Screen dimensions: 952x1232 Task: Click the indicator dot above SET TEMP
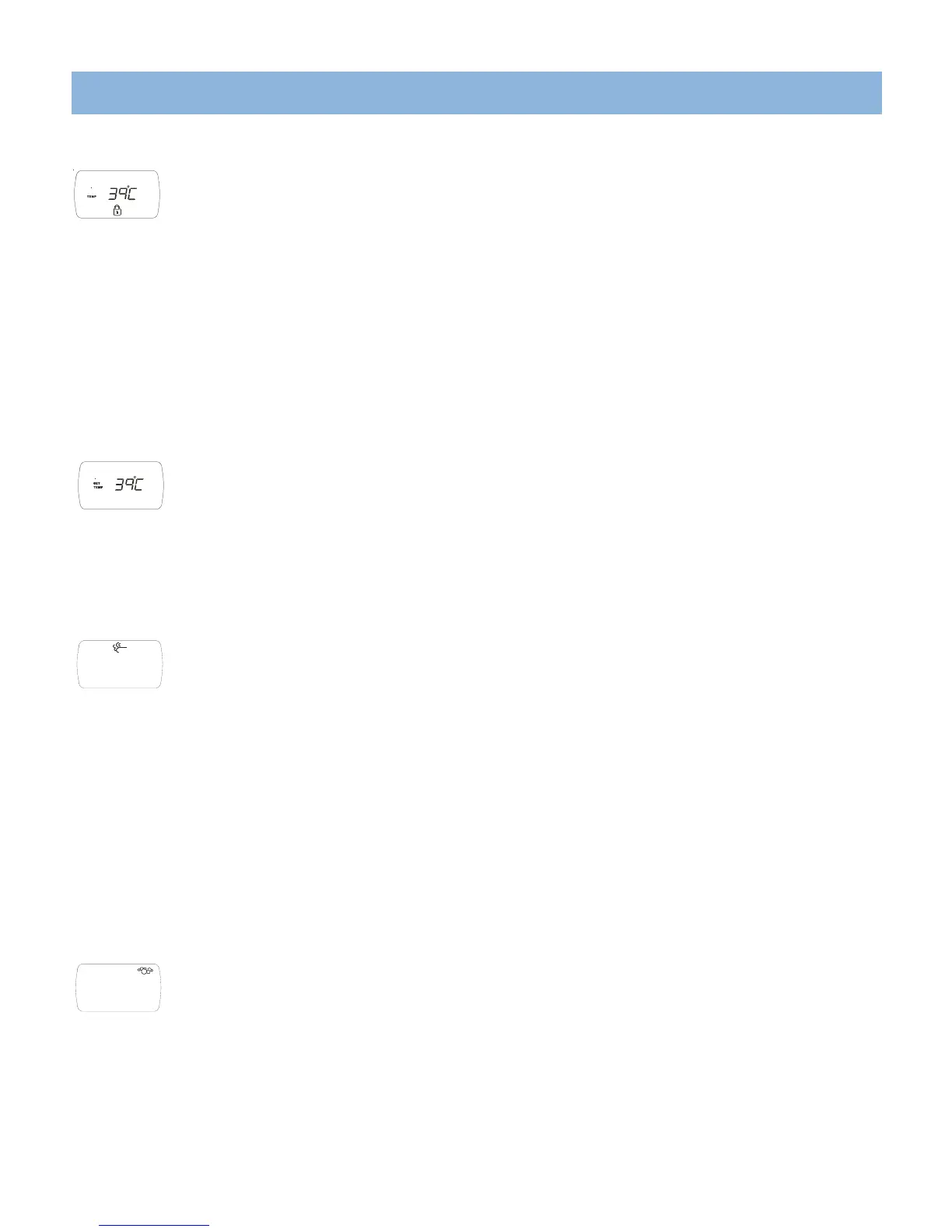click(95, 477)
